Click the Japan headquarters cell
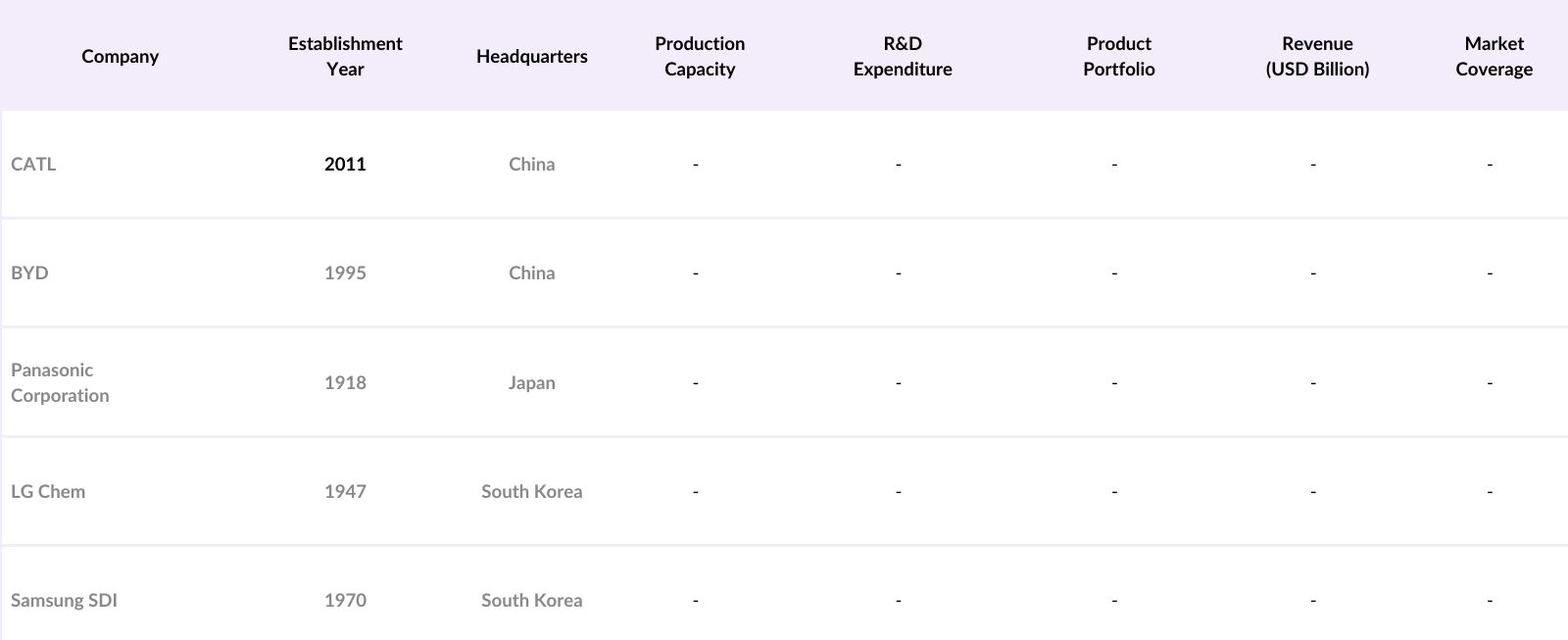Viewport: 1568px width, 640px height. tap(531, 382)
